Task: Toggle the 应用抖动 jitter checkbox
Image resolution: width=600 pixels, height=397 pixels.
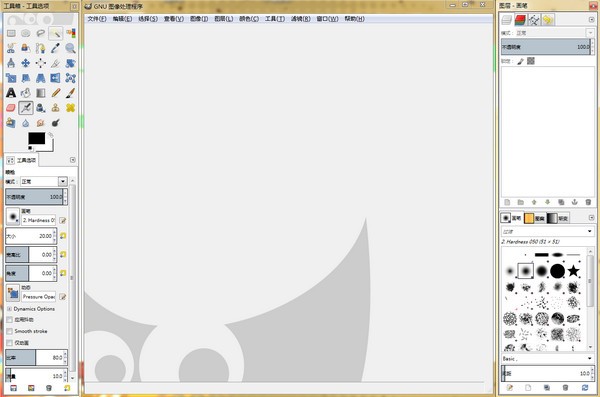Action: point(10,320)
